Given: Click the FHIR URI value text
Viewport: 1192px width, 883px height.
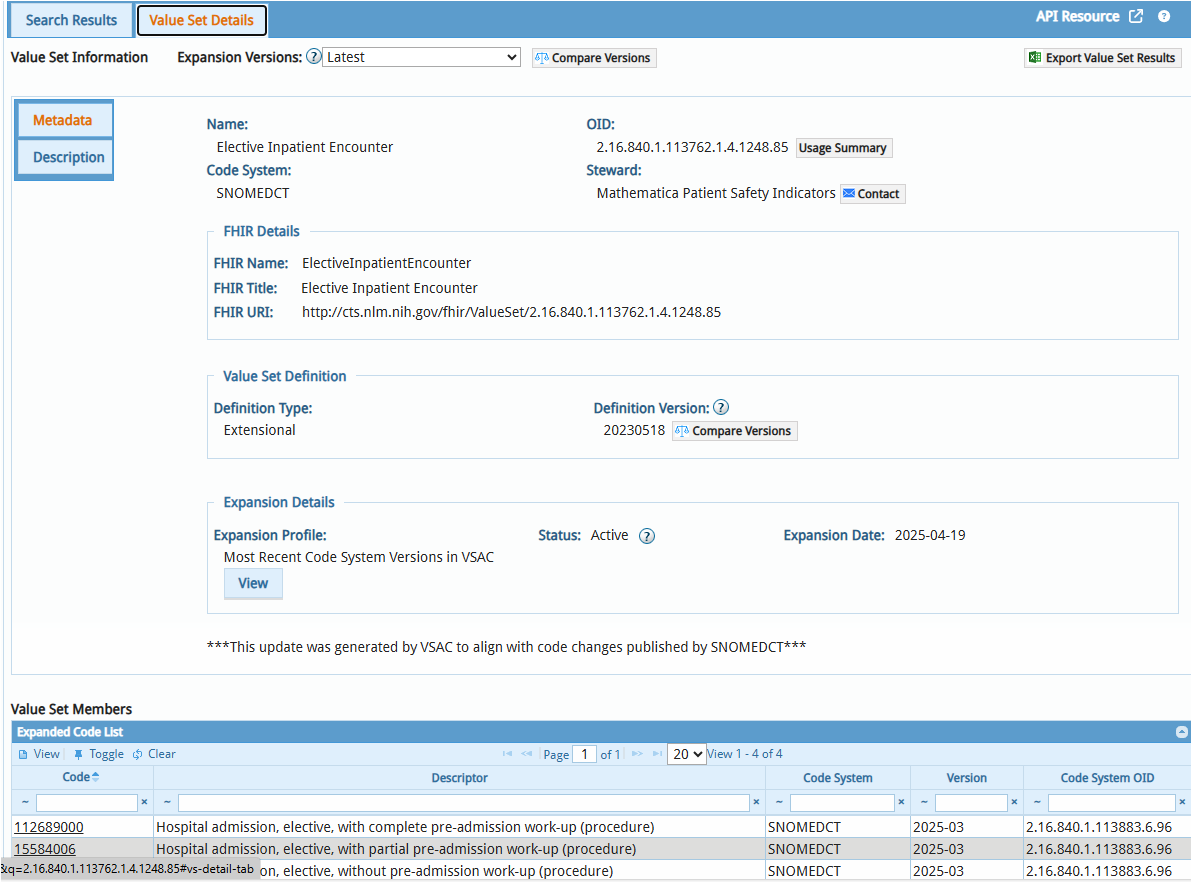Looking at the screenshot, I should (x=511, y=312).
